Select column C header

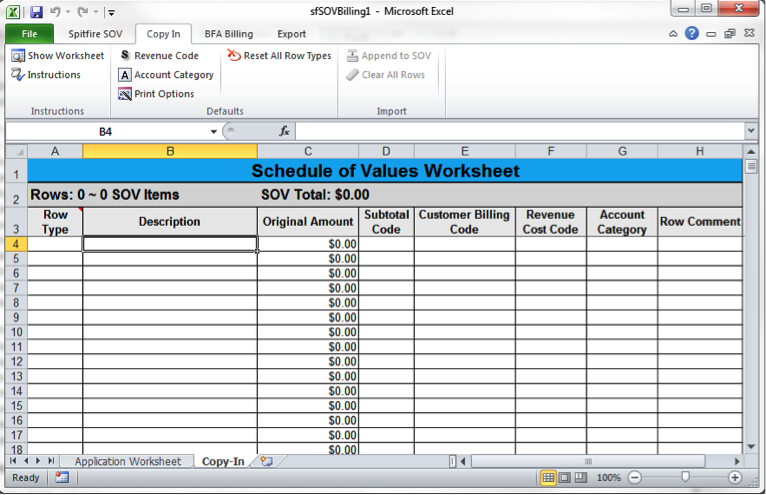pos(308,151)
